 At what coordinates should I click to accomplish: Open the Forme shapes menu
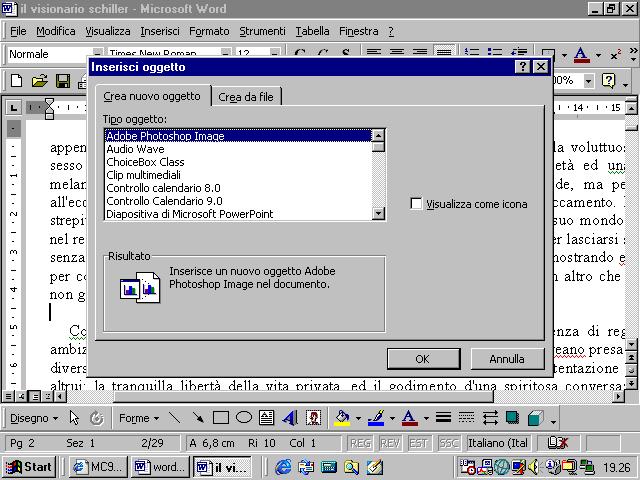click(x=139, y=418)
